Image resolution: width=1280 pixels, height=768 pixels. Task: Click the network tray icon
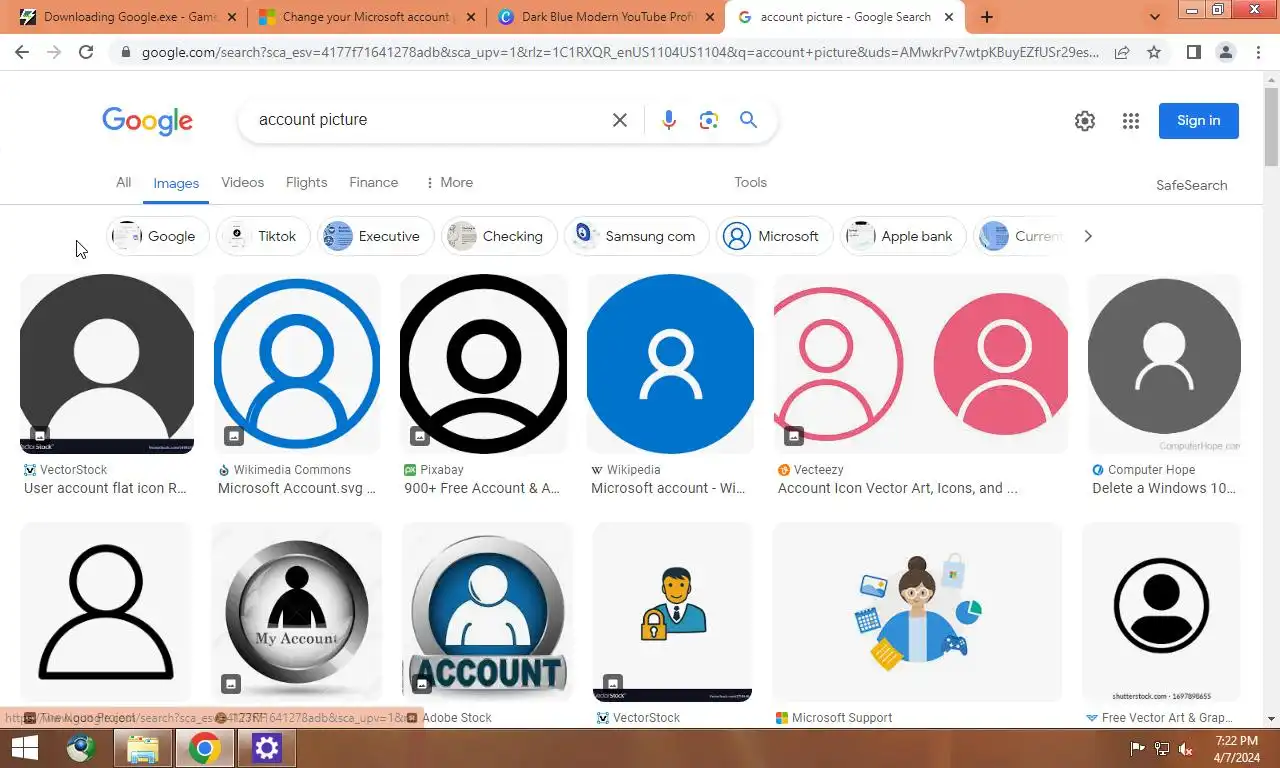[1162, 748]
